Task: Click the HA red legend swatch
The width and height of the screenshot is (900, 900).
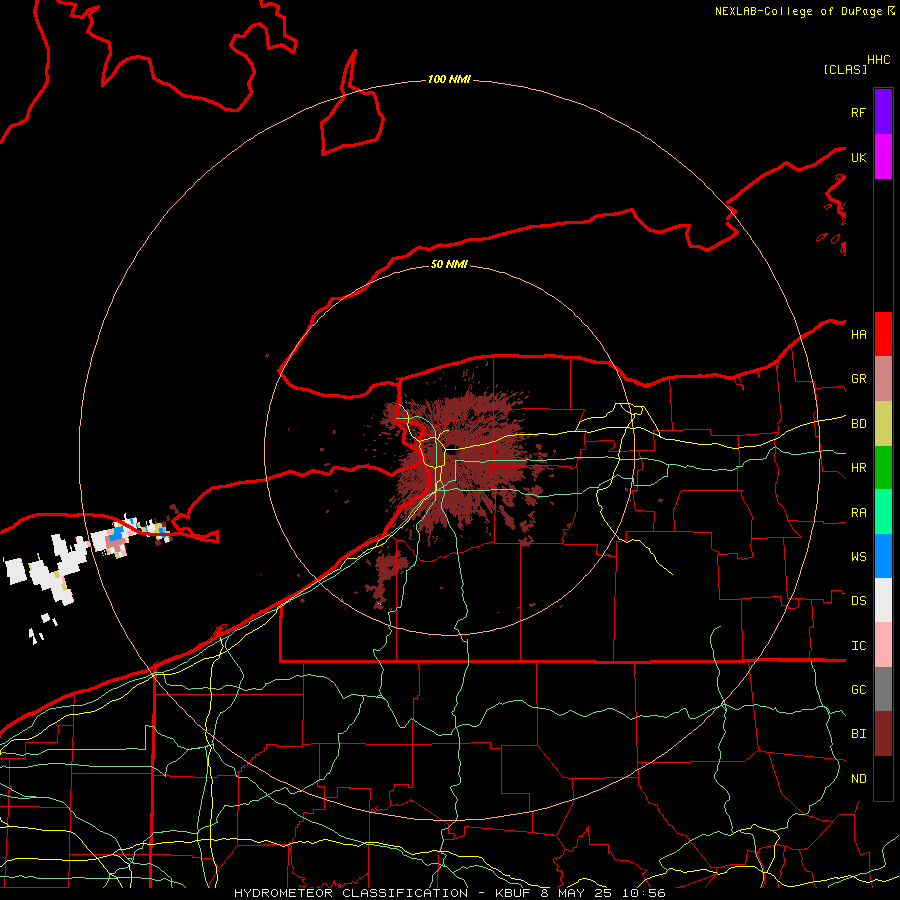Action: point(883,334)
